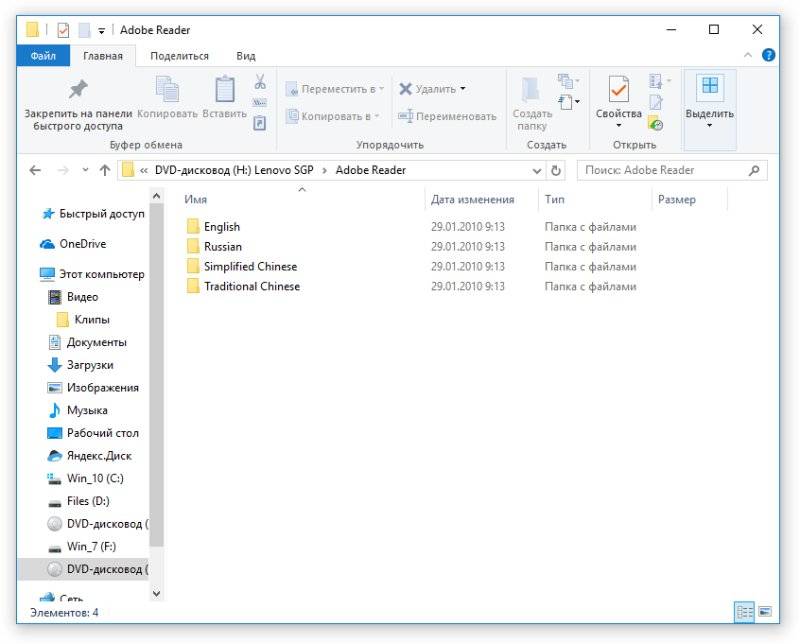Open Музыка in navigation pane
This screenshot has height=644, width=800.
[78, 410]
